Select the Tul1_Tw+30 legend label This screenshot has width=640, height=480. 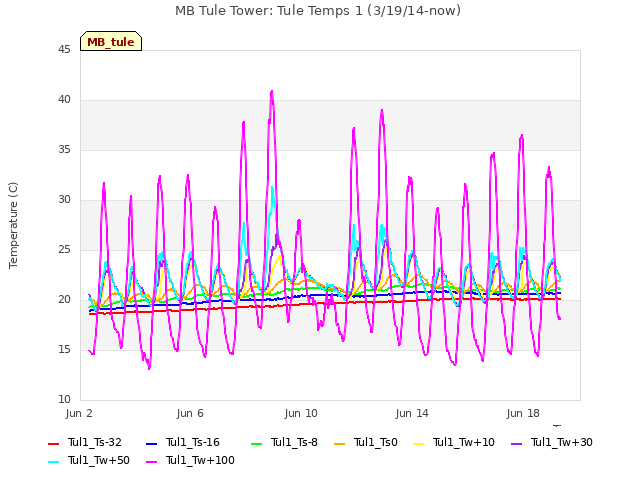coord(562,442)
